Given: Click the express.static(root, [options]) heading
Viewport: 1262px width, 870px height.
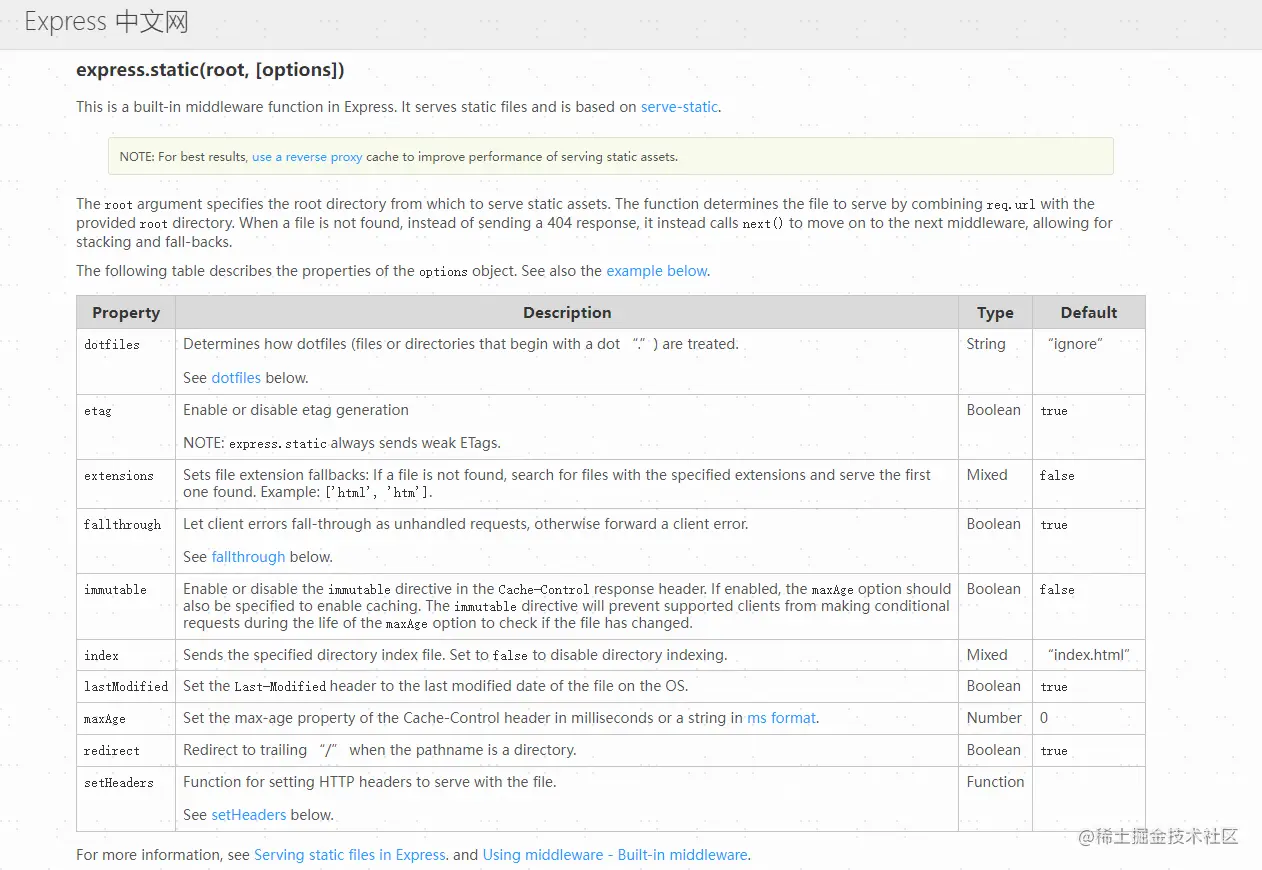Looking at the screenshot, I should pyautogui.click(x=210, y=70).
